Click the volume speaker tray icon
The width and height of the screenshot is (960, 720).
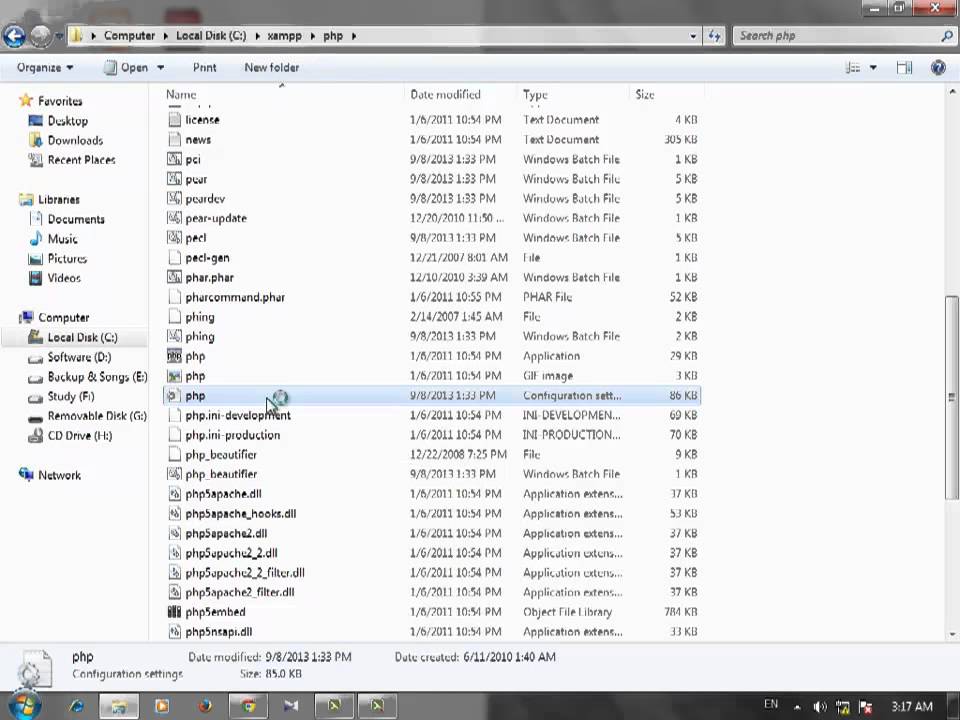820,707
